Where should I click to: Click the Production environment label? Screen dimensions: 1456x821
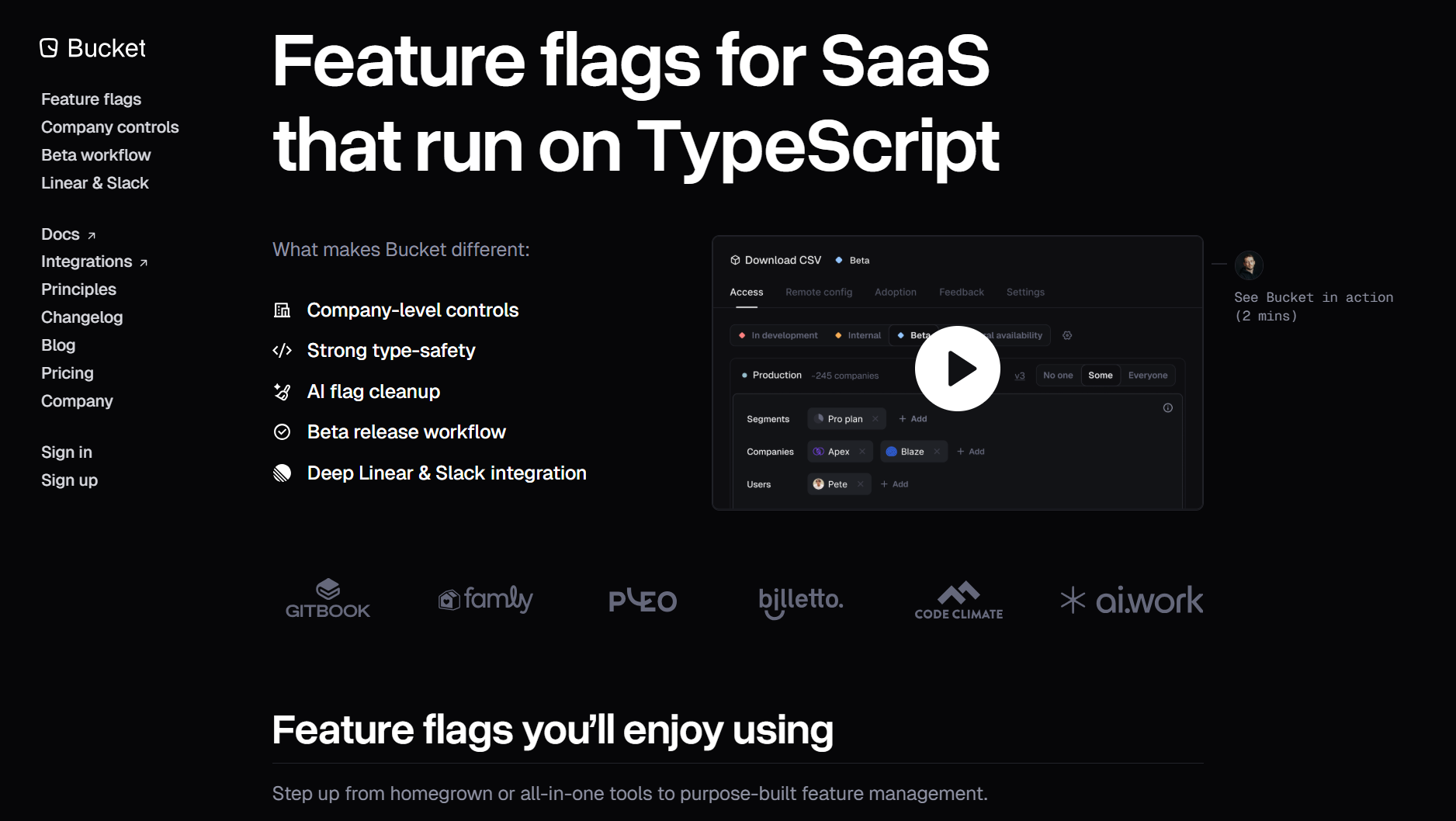(x=777, y=376)
